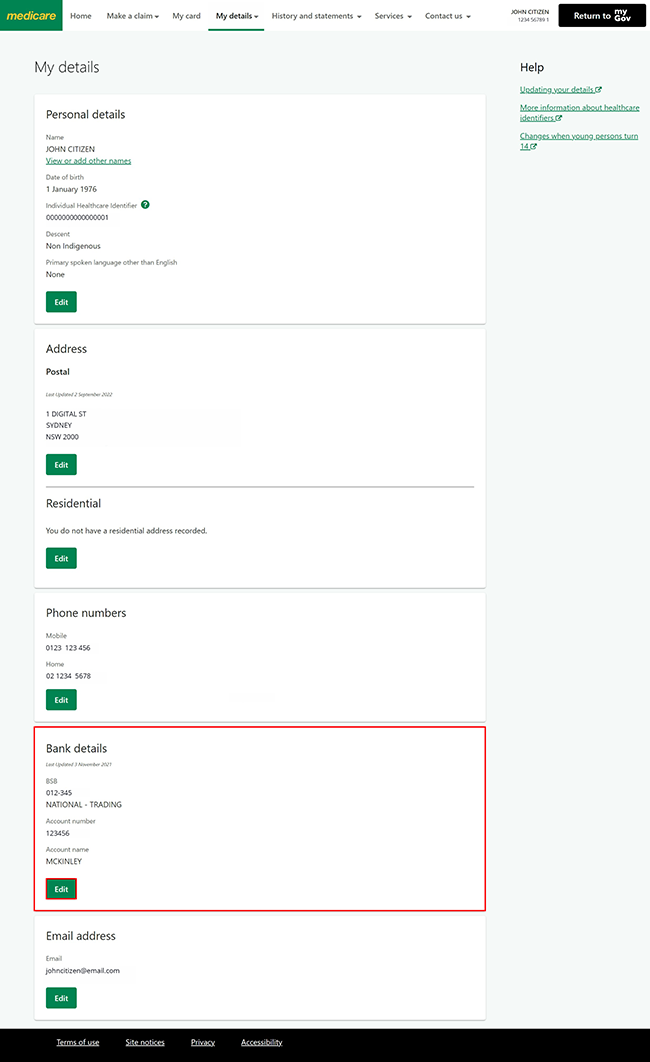Edit the Phone numbers section

pyautogui.click(x=61, y=700)
